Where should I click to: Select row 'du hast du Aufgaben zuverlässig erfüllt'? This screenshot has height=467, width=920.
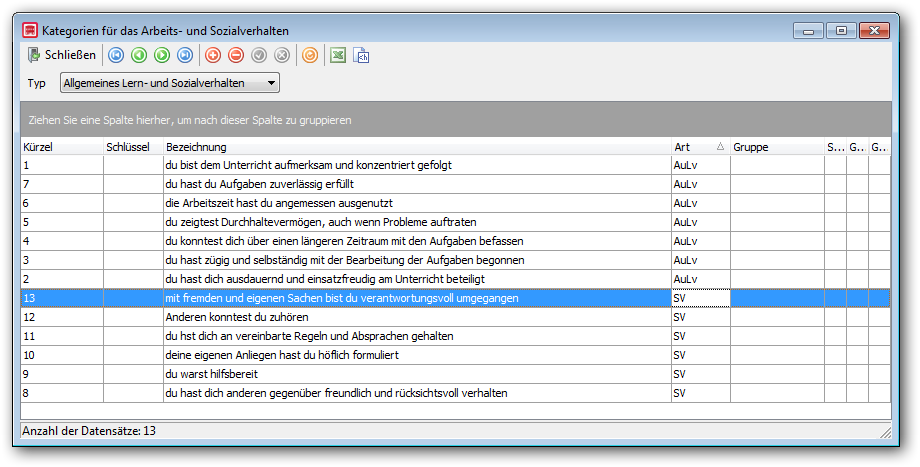[455, 184]
